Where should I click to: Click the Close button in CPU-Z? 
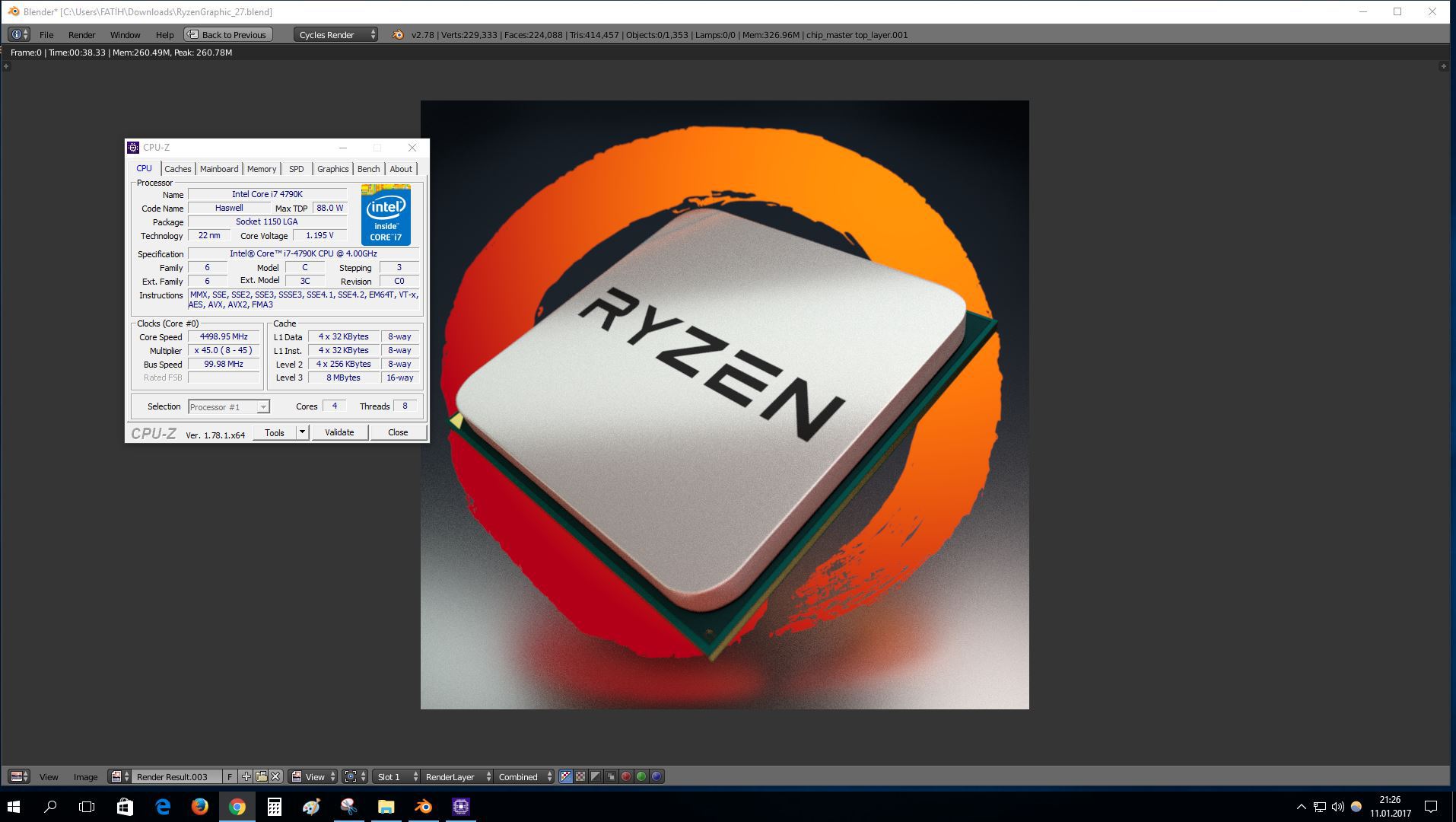point(398,432)
